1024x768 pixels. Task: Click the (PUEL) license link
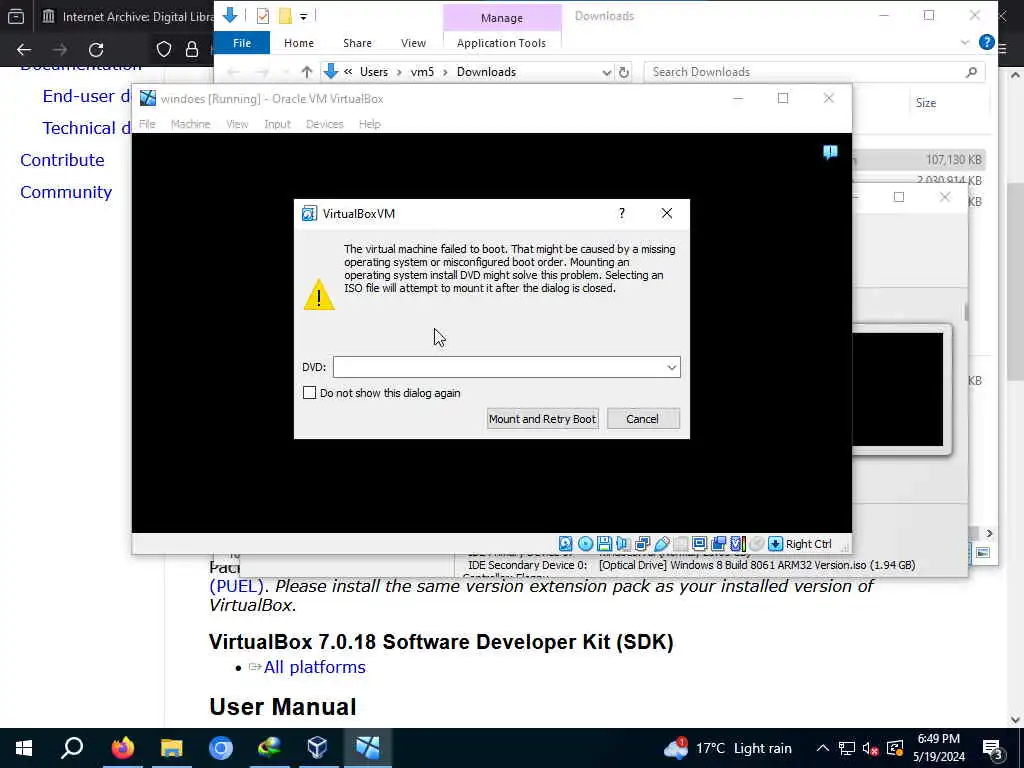click(x=236, y=586)
